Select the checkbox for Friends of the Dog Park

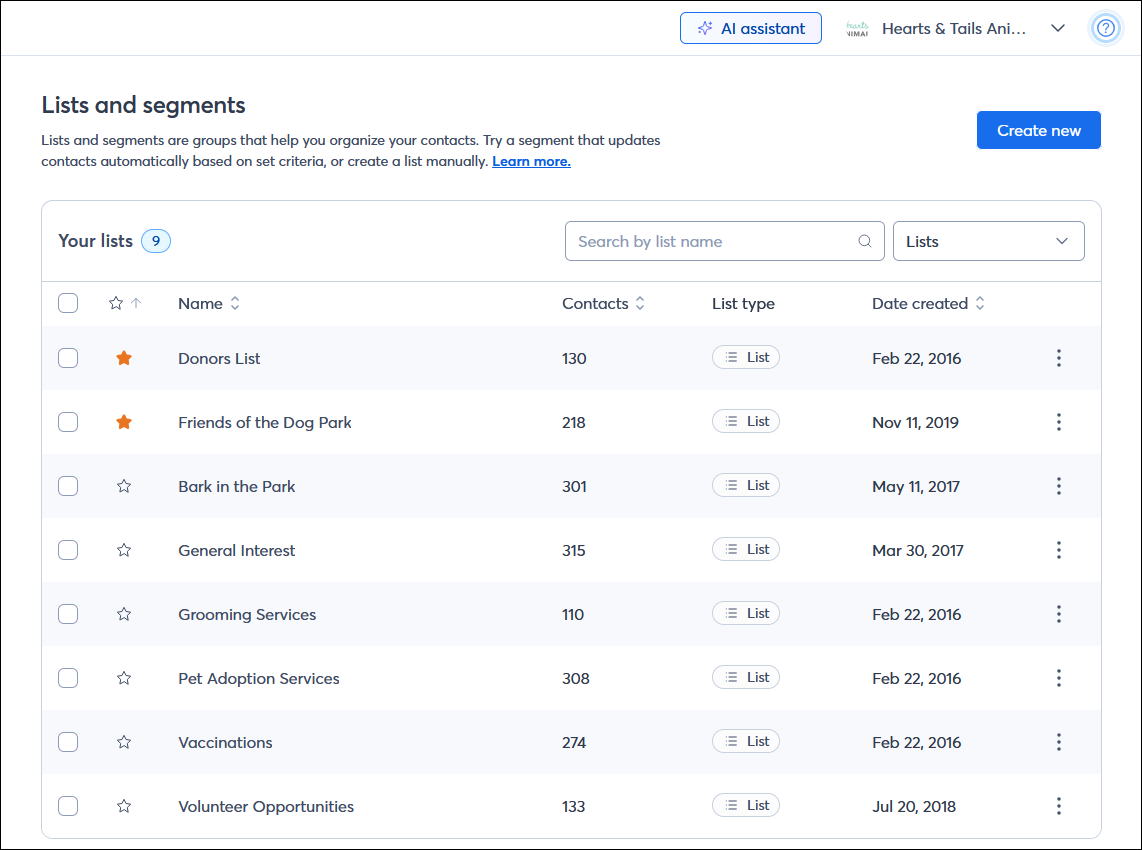[x=68, y=422]
